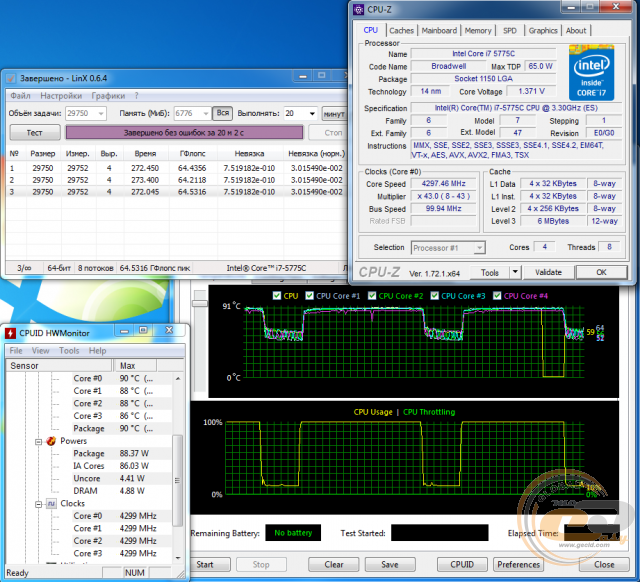640x582 pixels.
Task: Click HWMonitor scrollbar up arrow
Action: point(178,379)
